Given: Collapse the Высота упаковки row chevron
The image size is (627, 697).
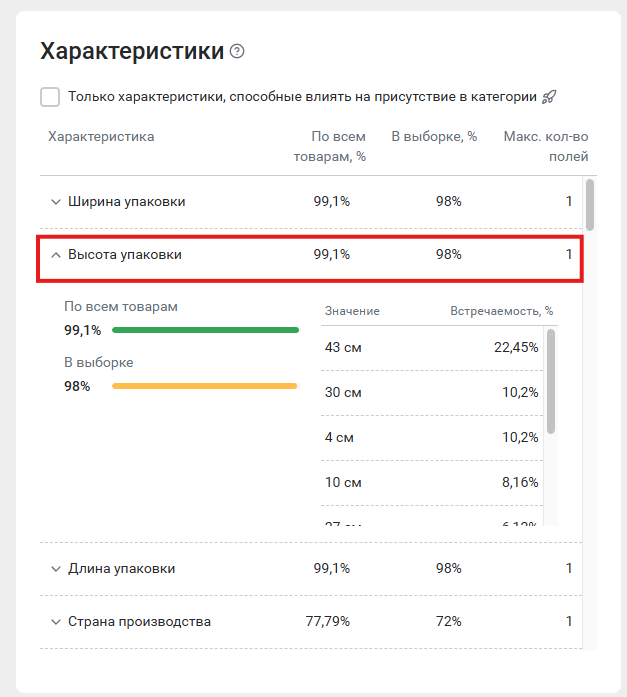Looking at the screenshot, I should 56,255.
